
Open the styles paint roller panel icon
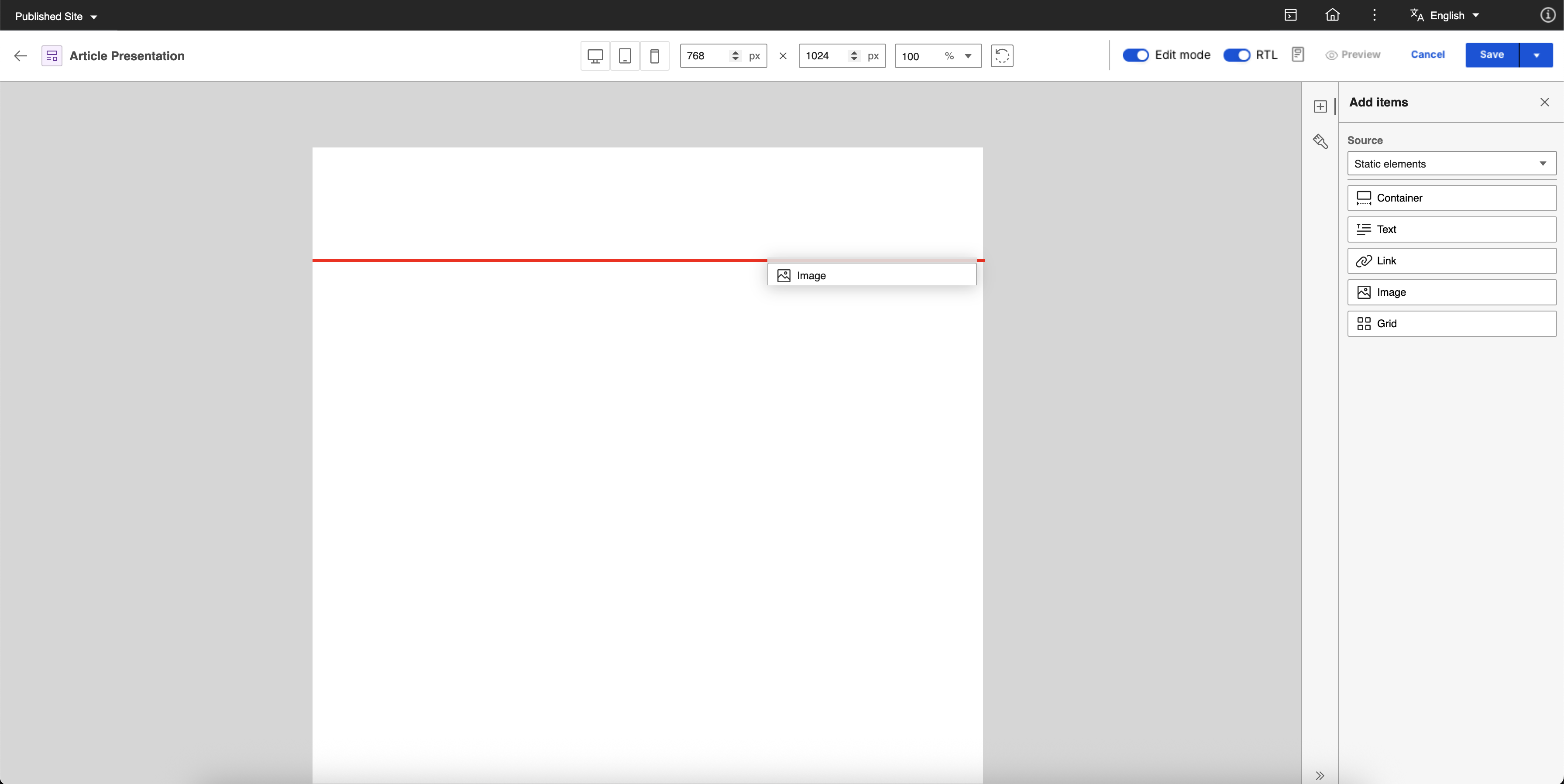(x=1320, y=141)
